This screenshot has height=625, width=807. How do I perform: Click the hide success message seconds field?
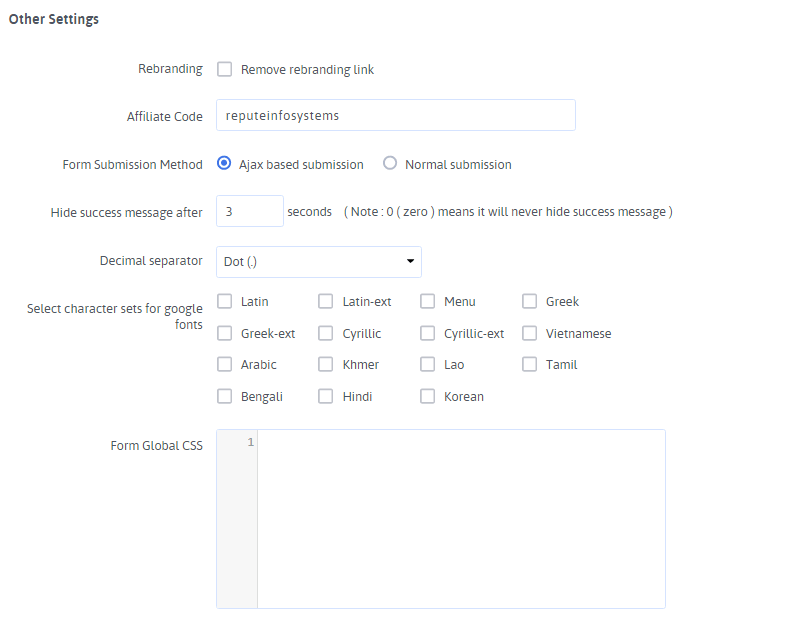point(250,212)
